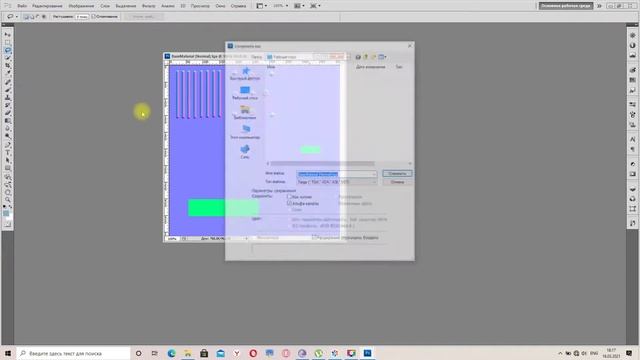Select the Lasso tool in the toolbox

pos(8,50)
